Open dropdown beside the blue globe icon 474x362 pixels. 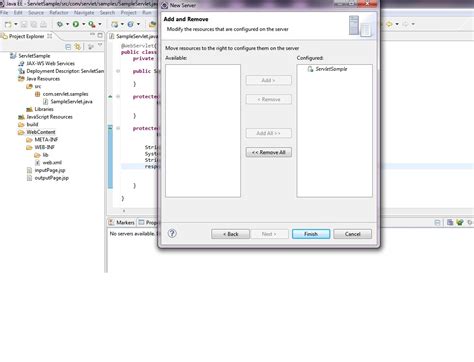[x=138, y=24]
